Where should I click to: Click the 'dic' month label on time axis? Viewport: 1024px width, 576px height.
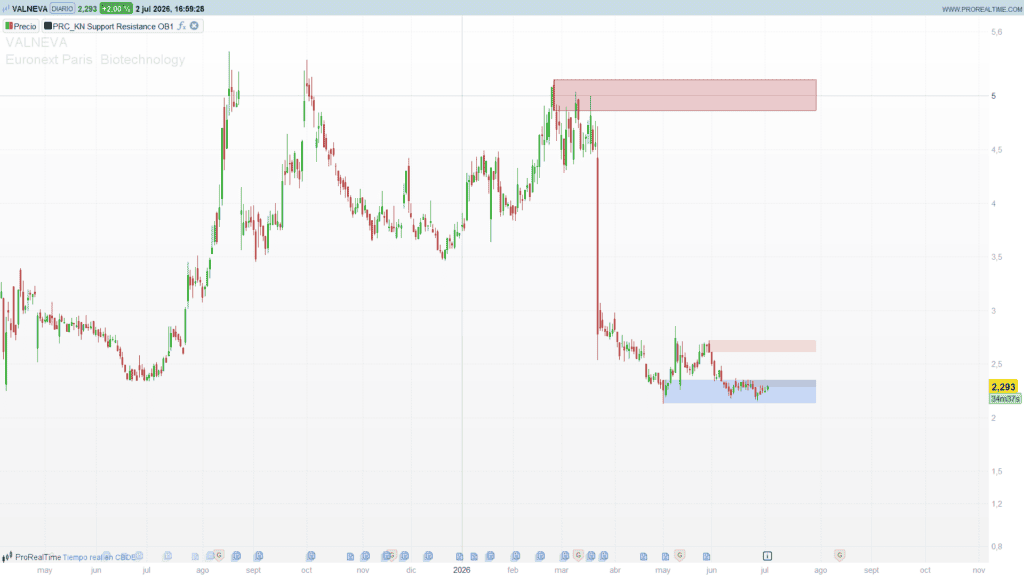[x=411, y=570]
